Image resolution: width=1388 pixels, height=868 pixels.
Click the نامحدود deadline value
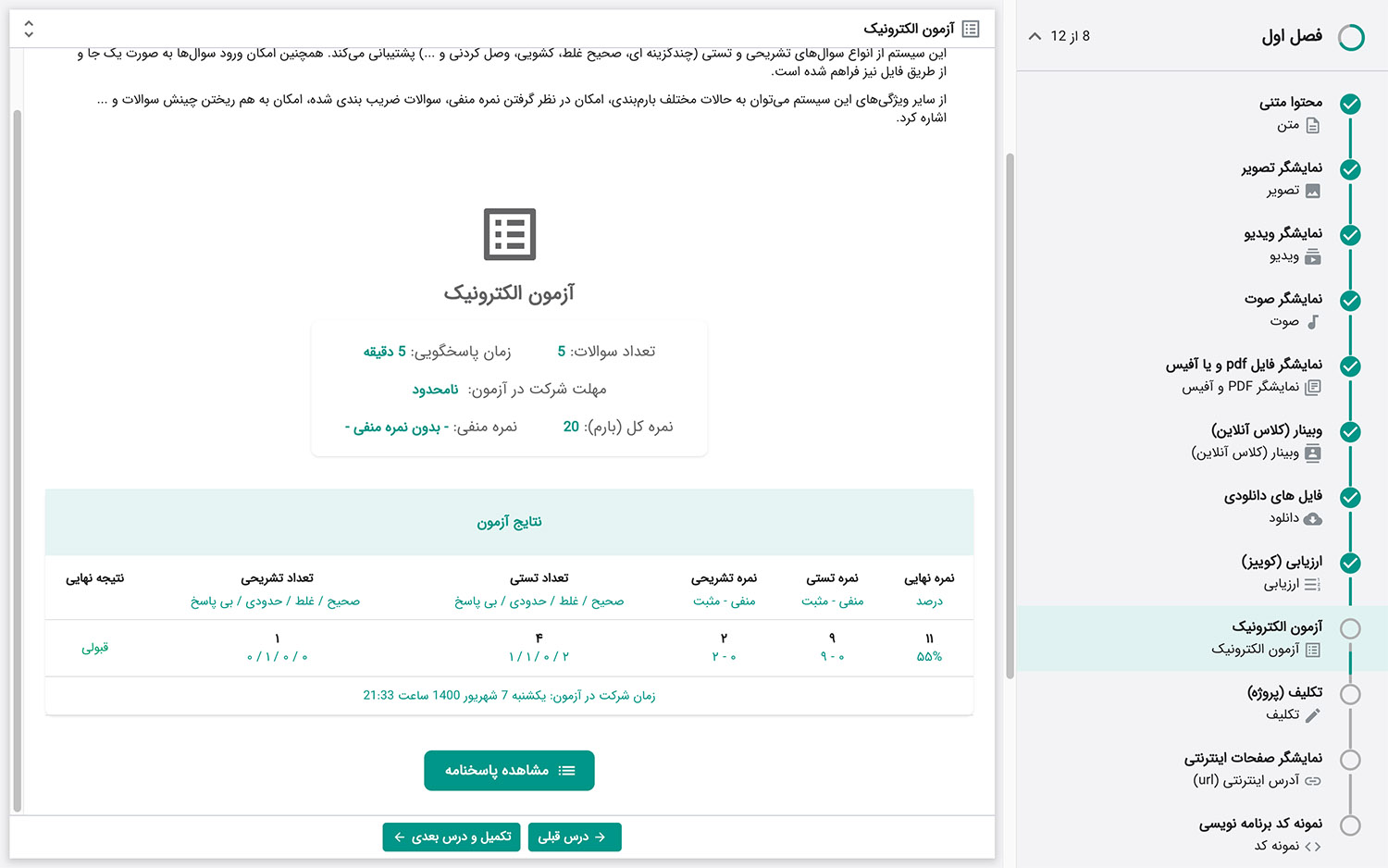pos(435,390)
